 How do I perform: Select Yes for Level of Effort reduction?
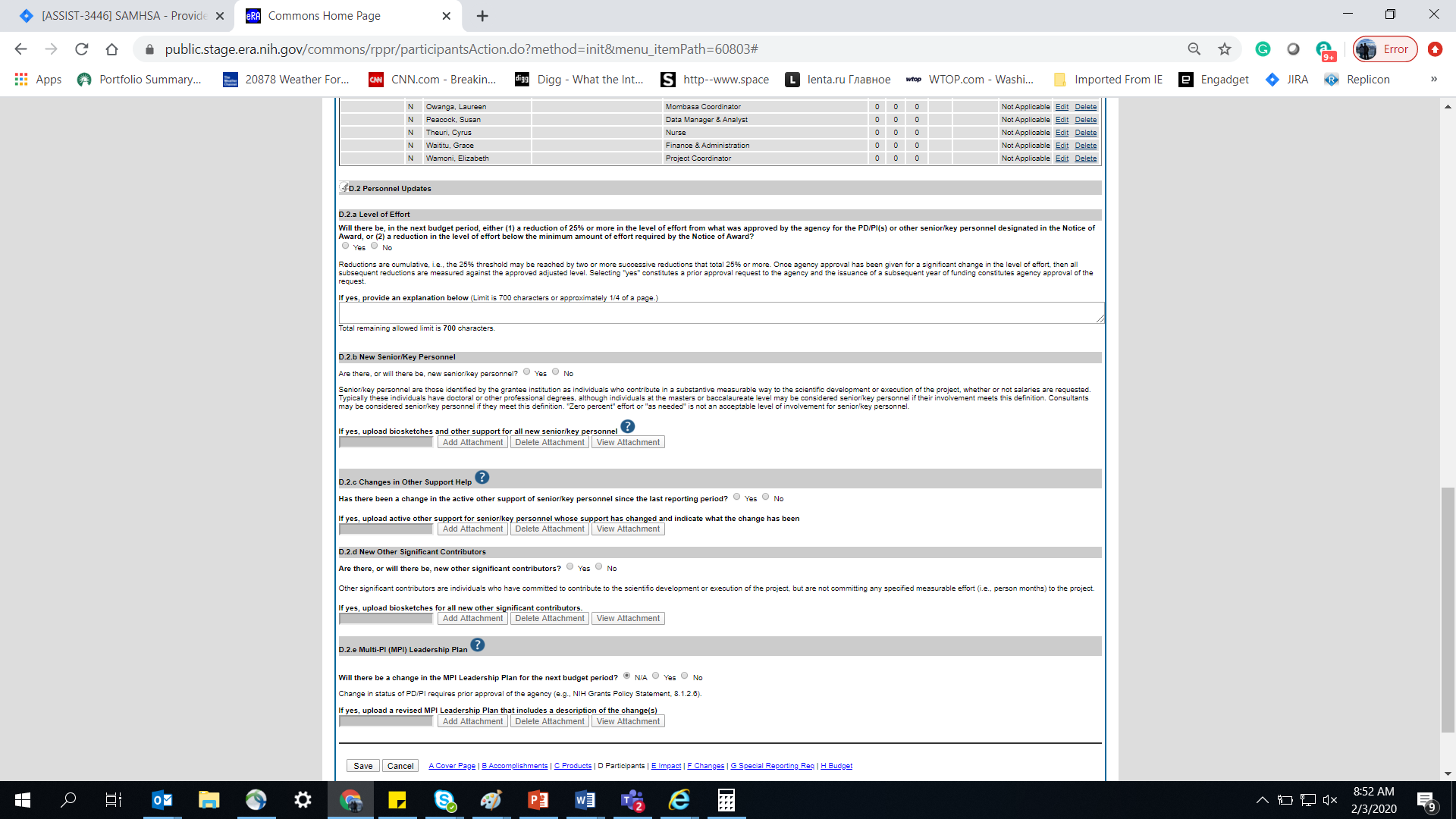pyautogui.click(x=346, y=246)
